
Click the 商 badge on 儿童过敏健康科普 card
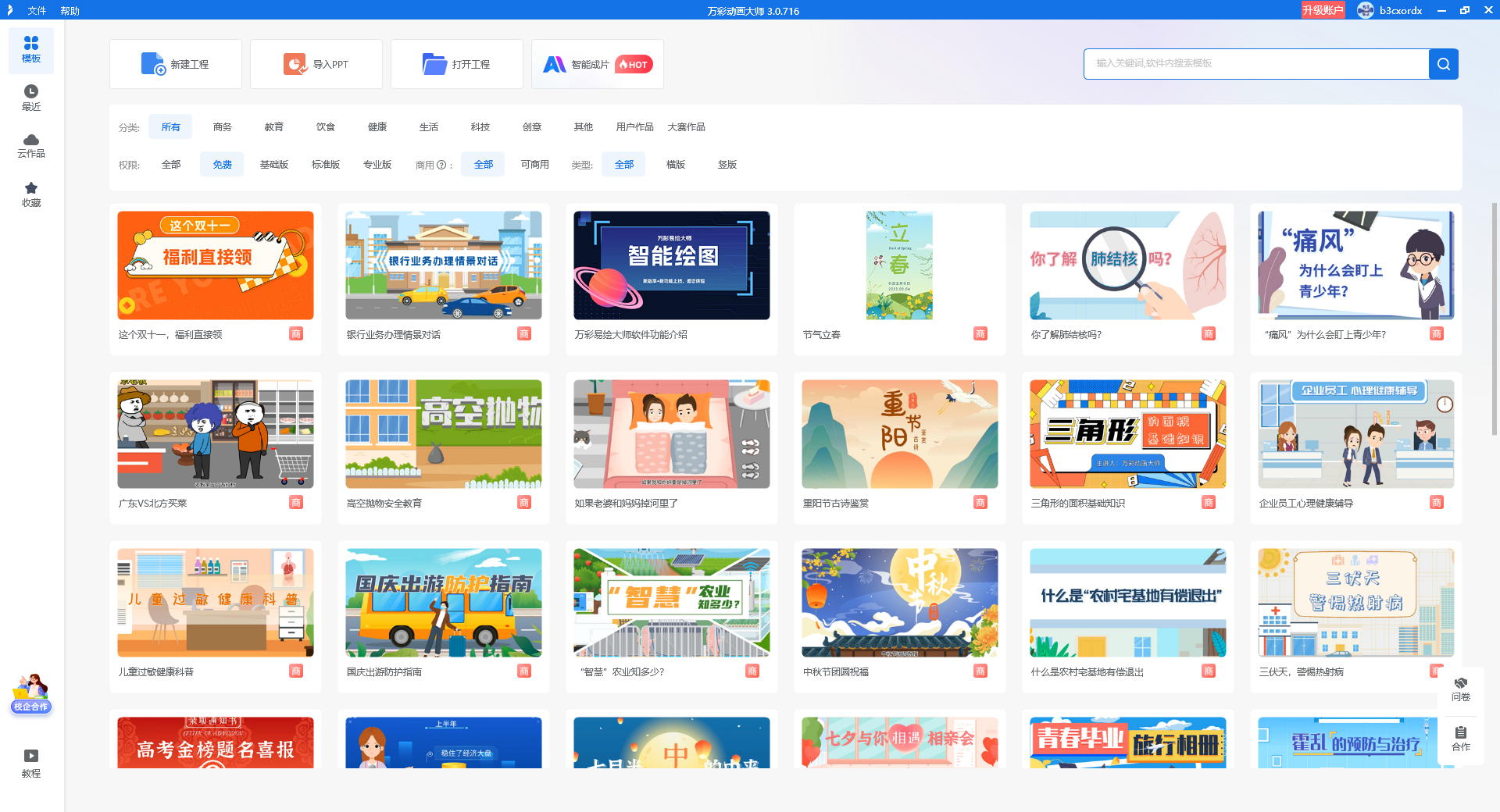296,671
